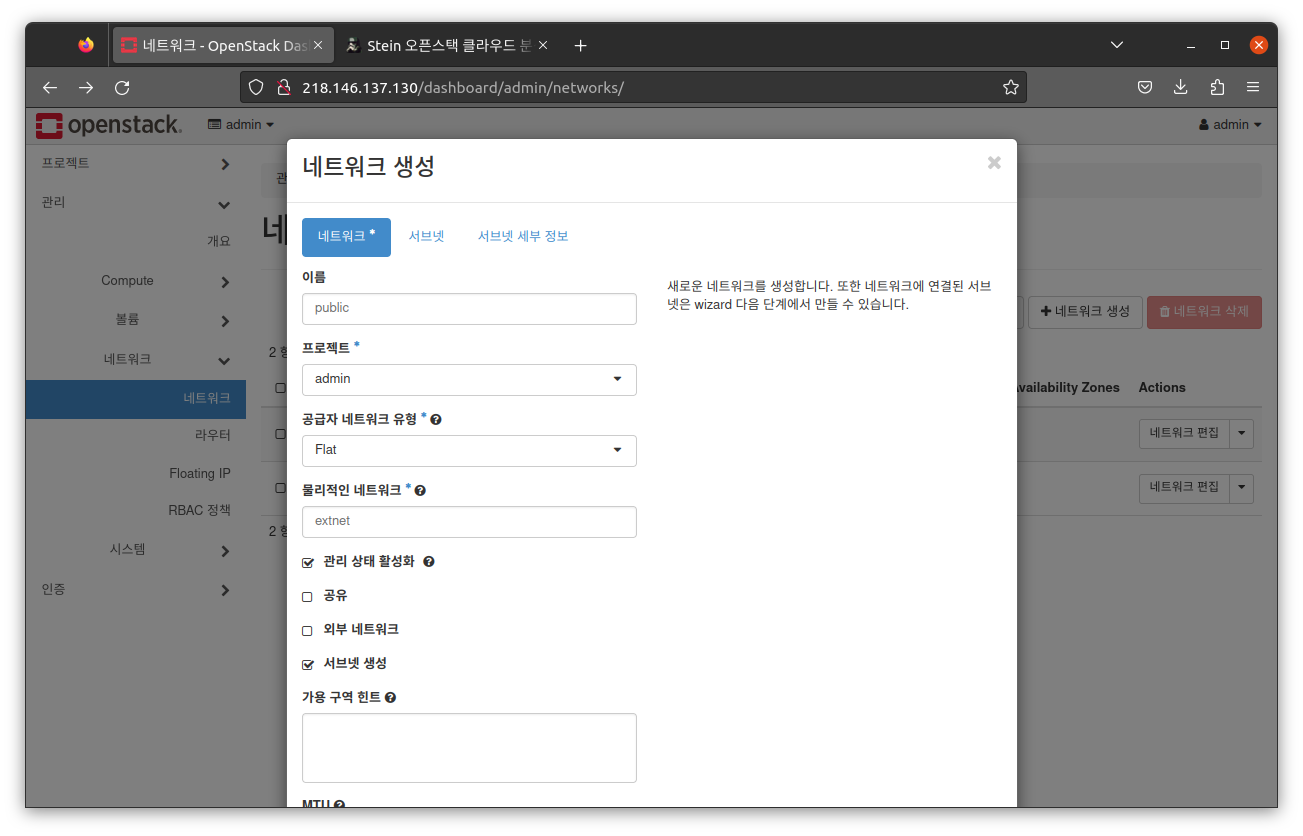Click the 네트워크 생성 button
The image size is (1303, 836).
(1085, 312)
